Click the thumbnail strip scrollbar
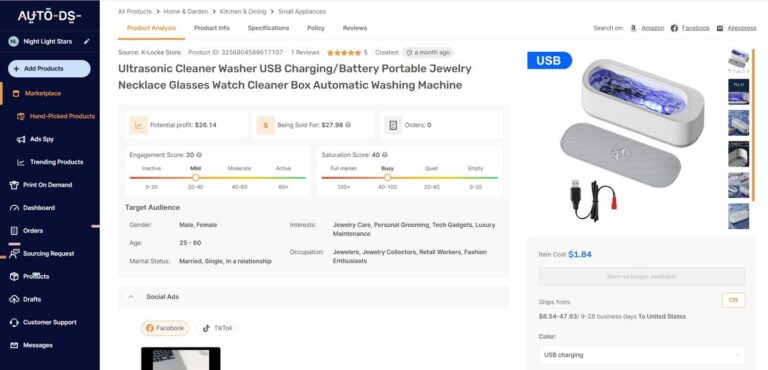Viewport: 768px width, 370px height. [x=754, y=125]
